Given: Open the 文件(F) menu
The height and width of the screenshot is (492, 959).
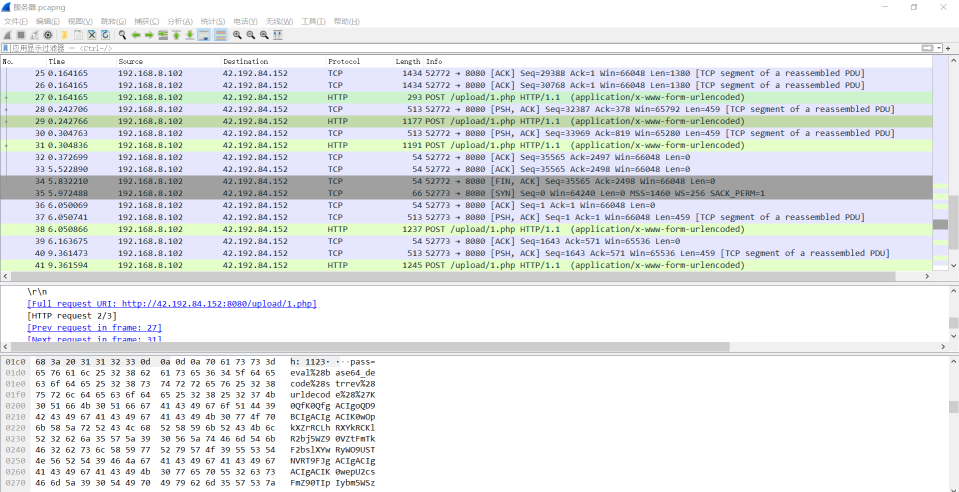Looking at the screenshot, I should [x=16, y=21].
